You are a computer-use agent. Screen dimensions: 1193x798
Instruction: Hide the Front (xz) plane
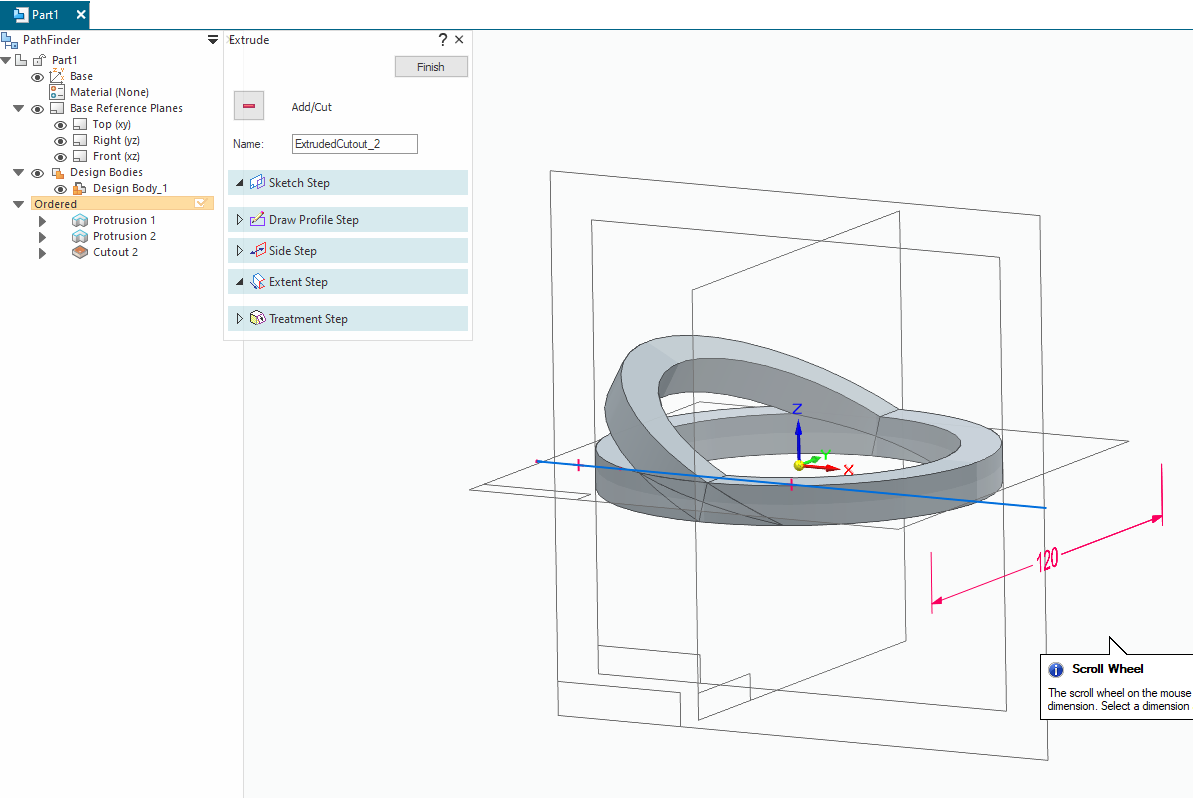click(60, 157)
